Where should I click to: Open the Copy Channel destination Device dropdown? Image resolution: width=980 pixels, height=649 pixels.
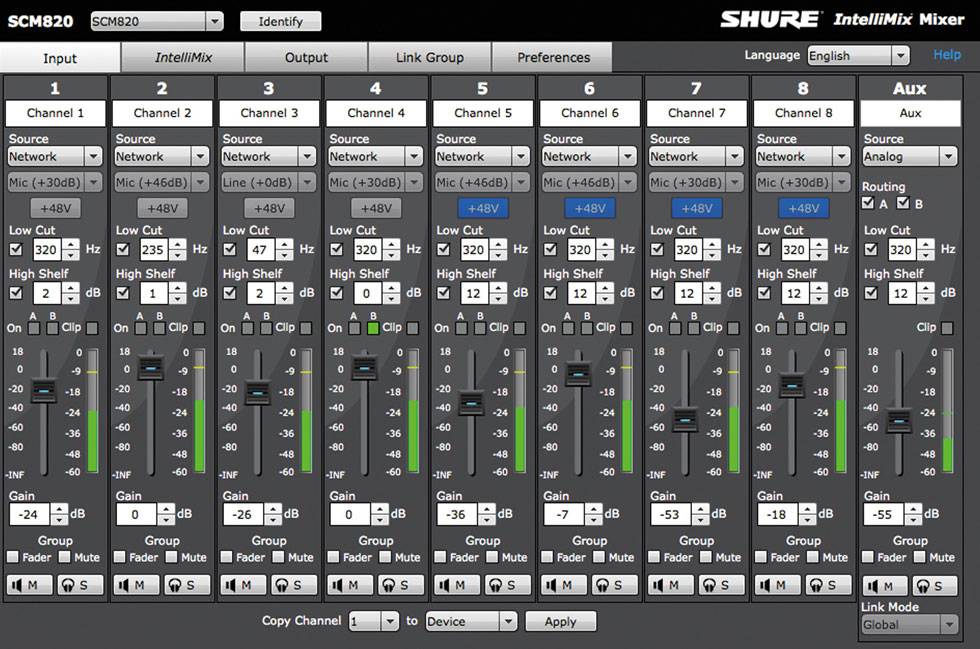click(x=471, y=621)
